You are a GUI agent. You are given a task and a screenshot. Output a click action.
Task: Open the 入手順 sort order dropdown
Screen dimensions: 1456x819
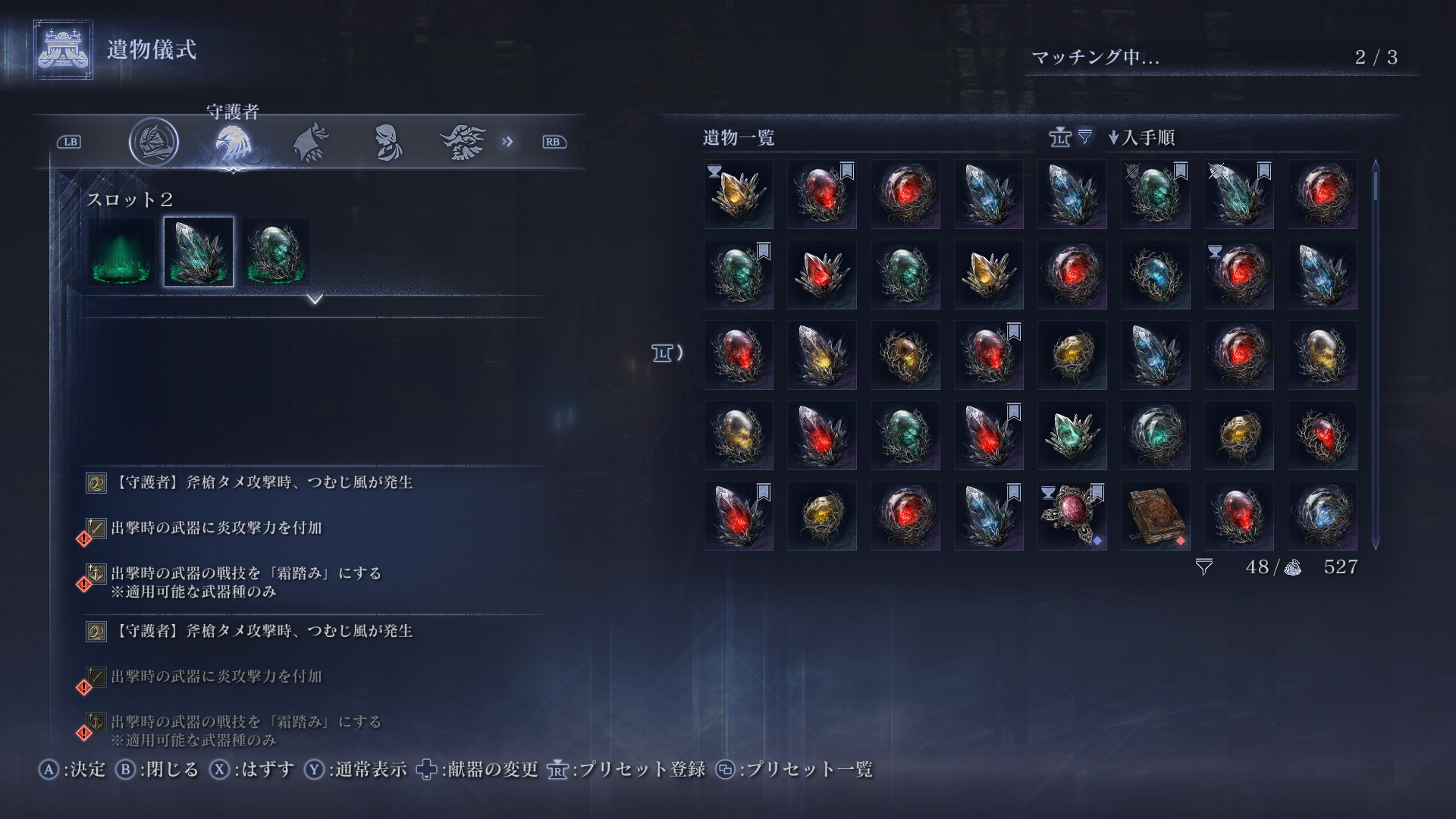(1141, 137)
